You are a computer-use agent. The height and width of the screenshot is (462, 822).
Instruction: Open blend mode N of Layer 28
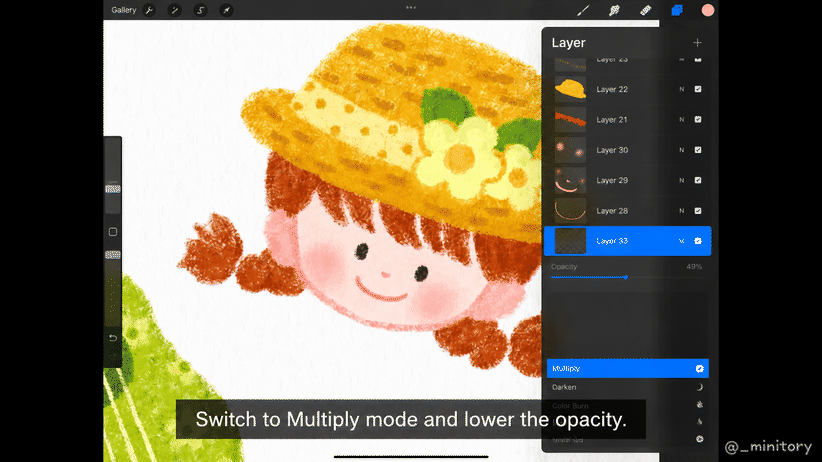682,211
